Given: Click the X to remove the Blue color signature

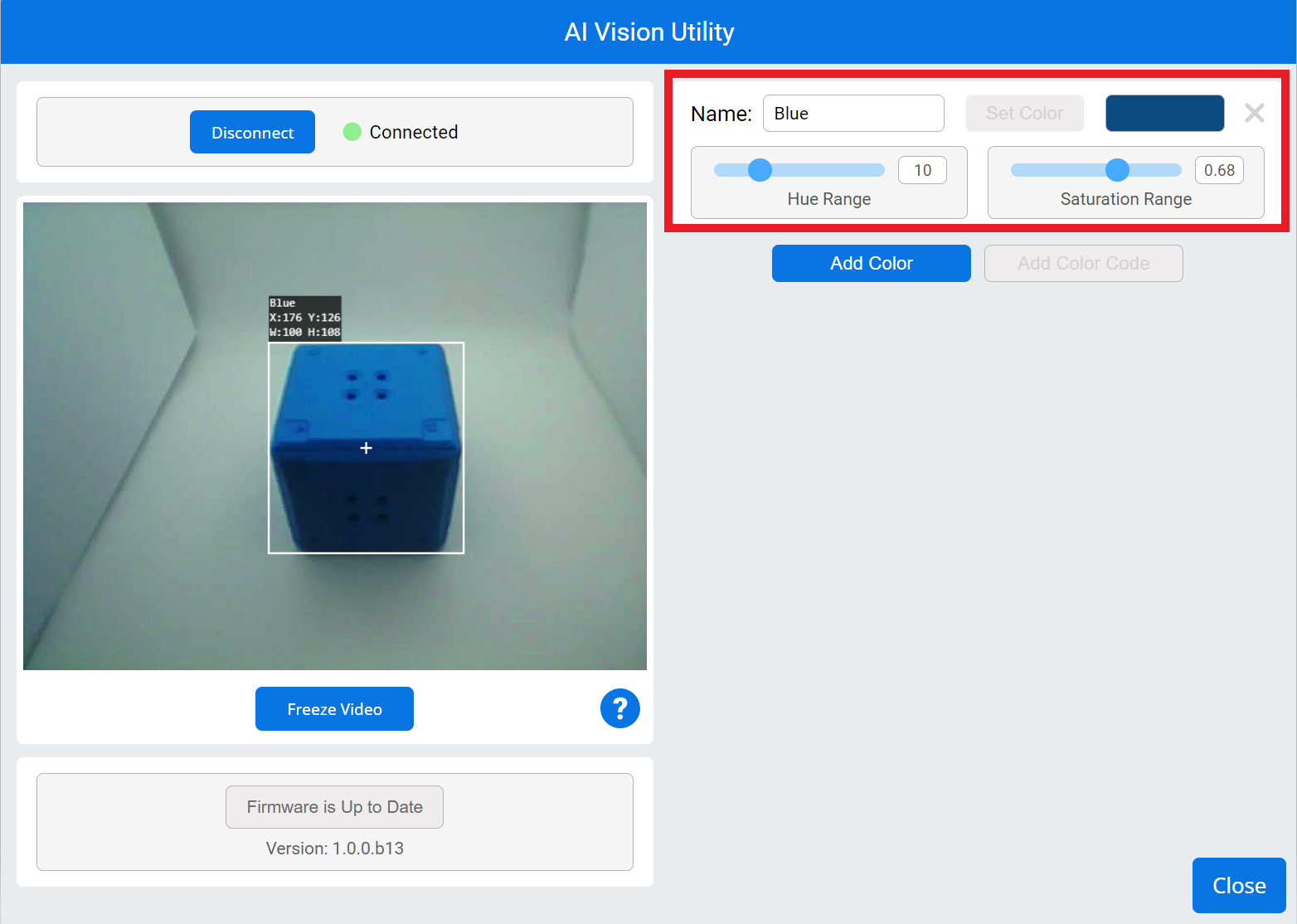Looking at the screenshot, I should (1254, 113).
